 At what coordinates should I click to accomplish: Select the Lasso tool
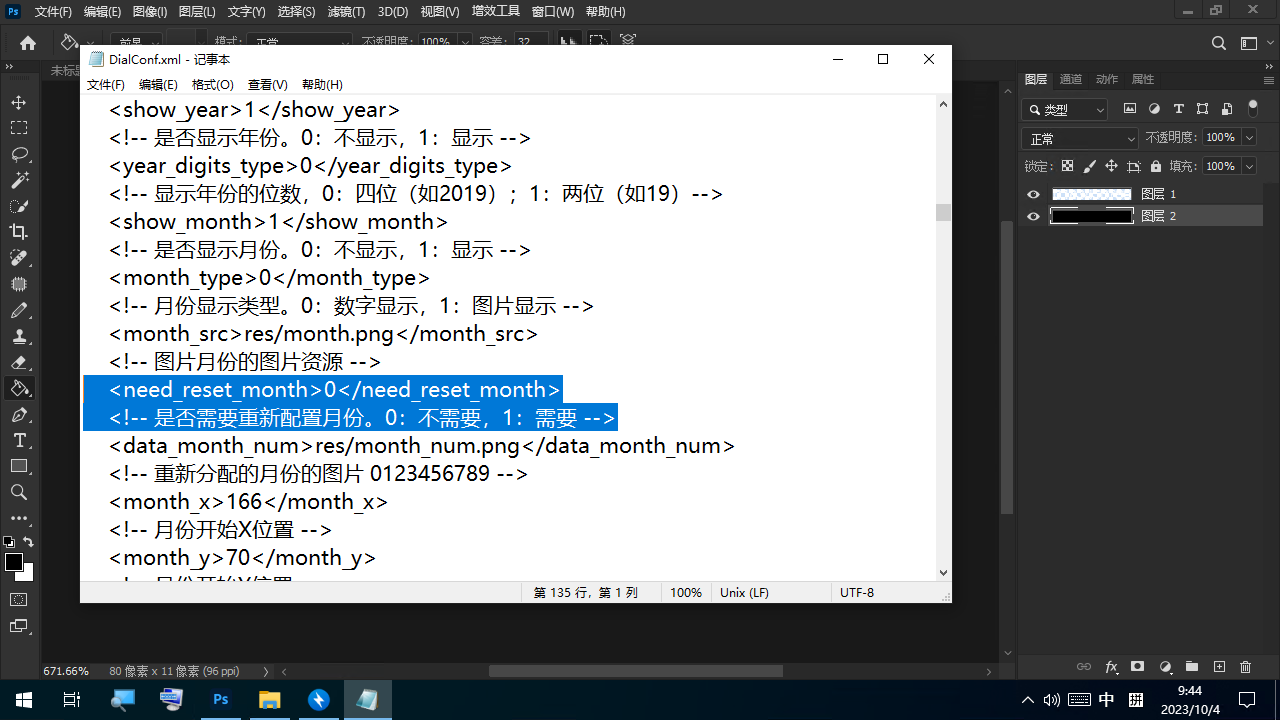coord(19,154)
